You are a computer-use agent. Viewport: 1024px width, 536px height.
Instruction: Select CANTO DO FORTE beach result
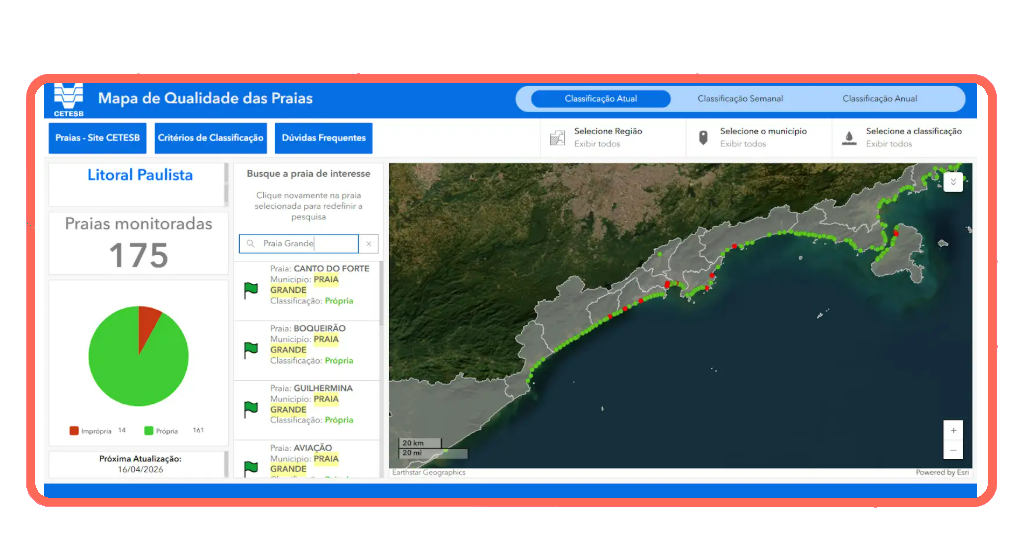pyautogui.click(x=307, y=290)
